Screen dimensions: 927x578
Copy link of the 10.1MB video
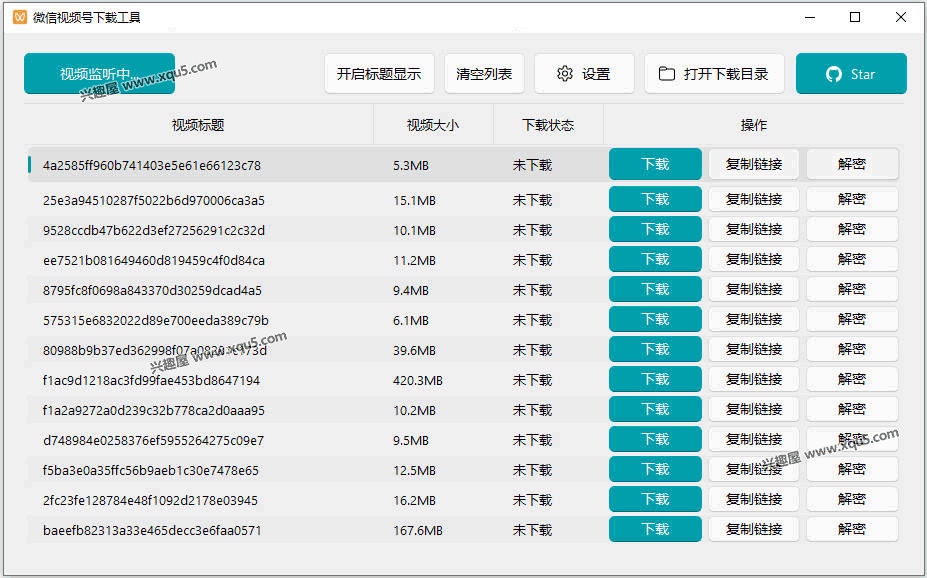(x=754, y=229)
